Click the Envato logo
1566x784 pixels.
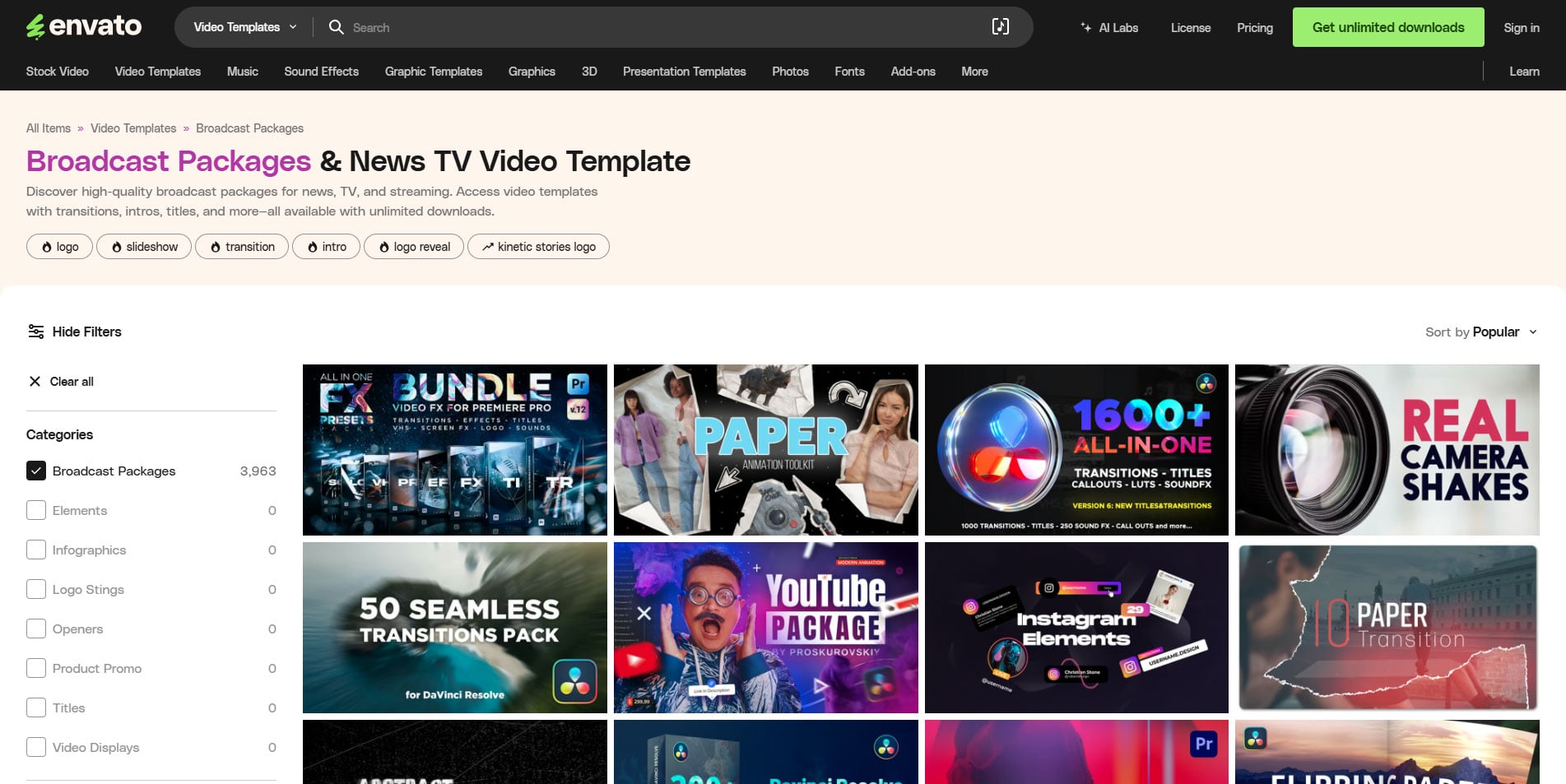[84, 27]
